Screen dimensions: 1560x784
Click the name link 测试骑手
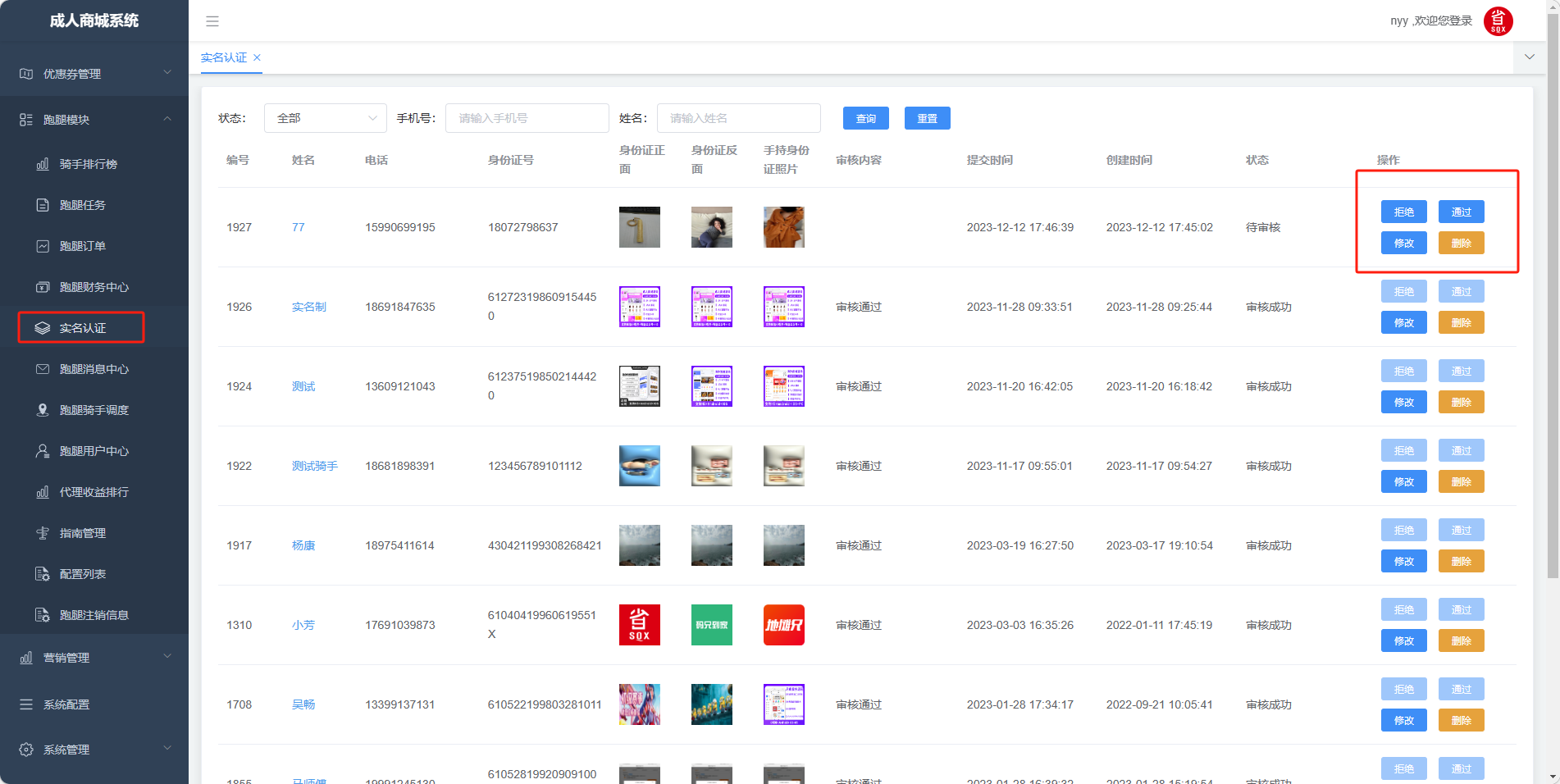pos(314,466)
